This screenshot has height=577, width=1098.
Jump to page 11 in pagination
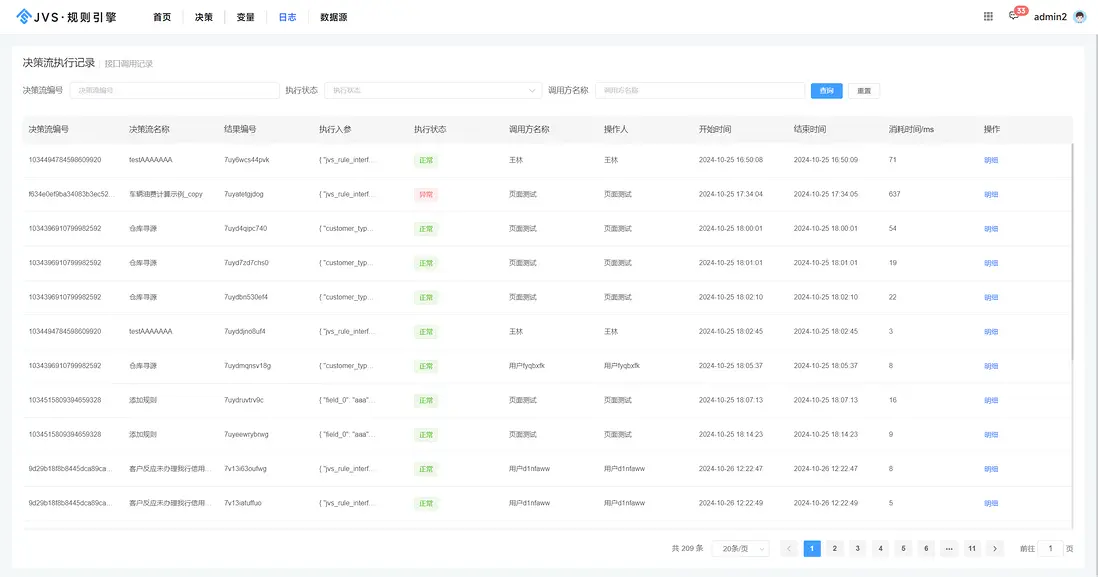(972, 548)
